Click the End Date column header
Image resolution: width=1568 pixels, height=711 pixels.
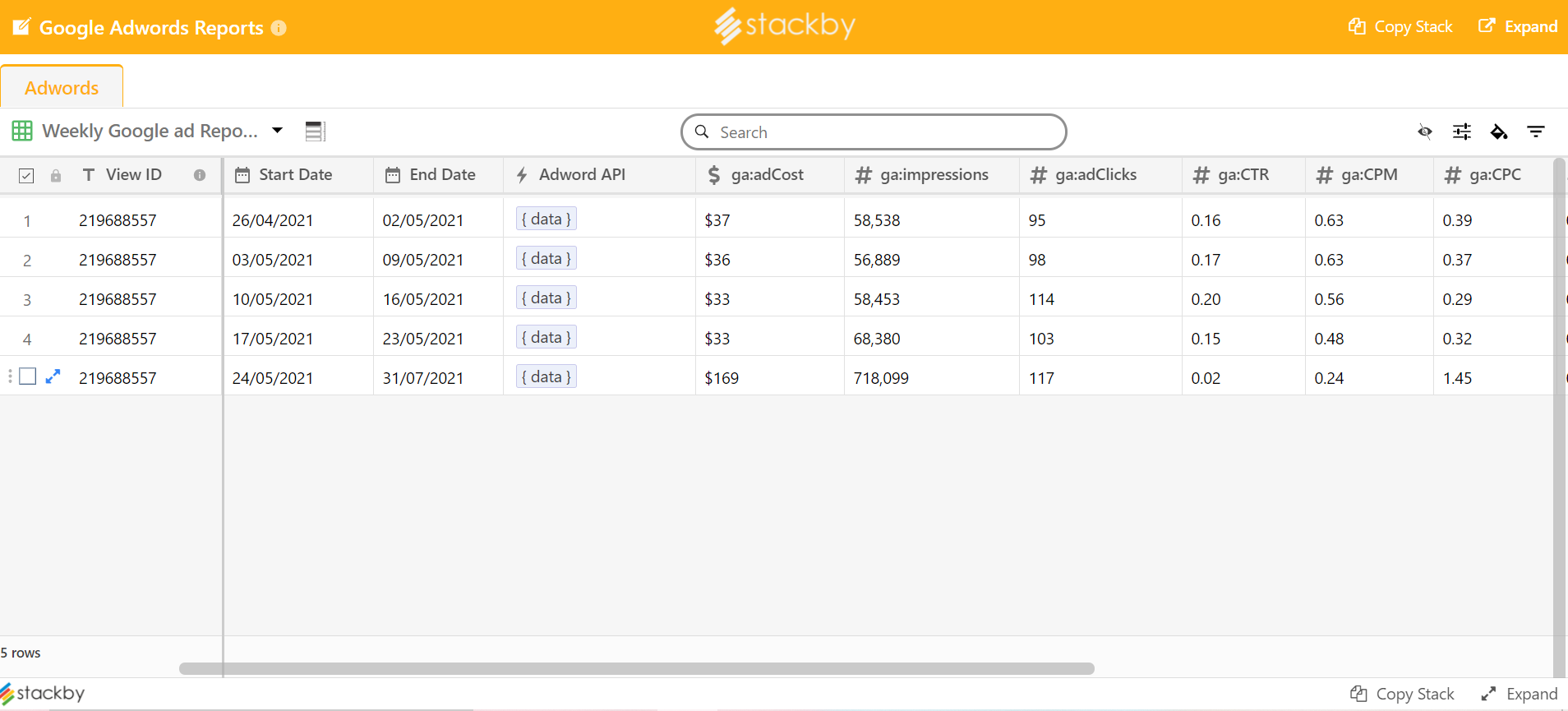pos(439,174)
